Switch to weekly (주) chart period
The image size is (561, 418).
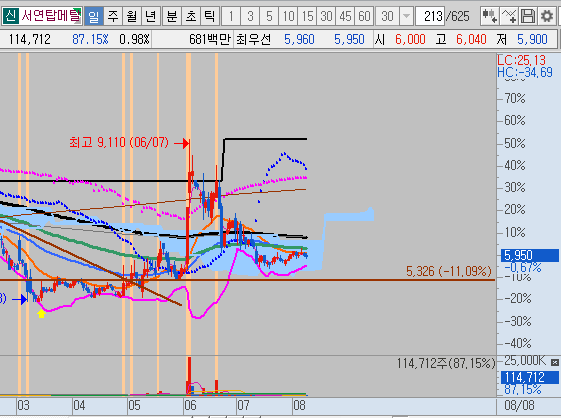113,16
